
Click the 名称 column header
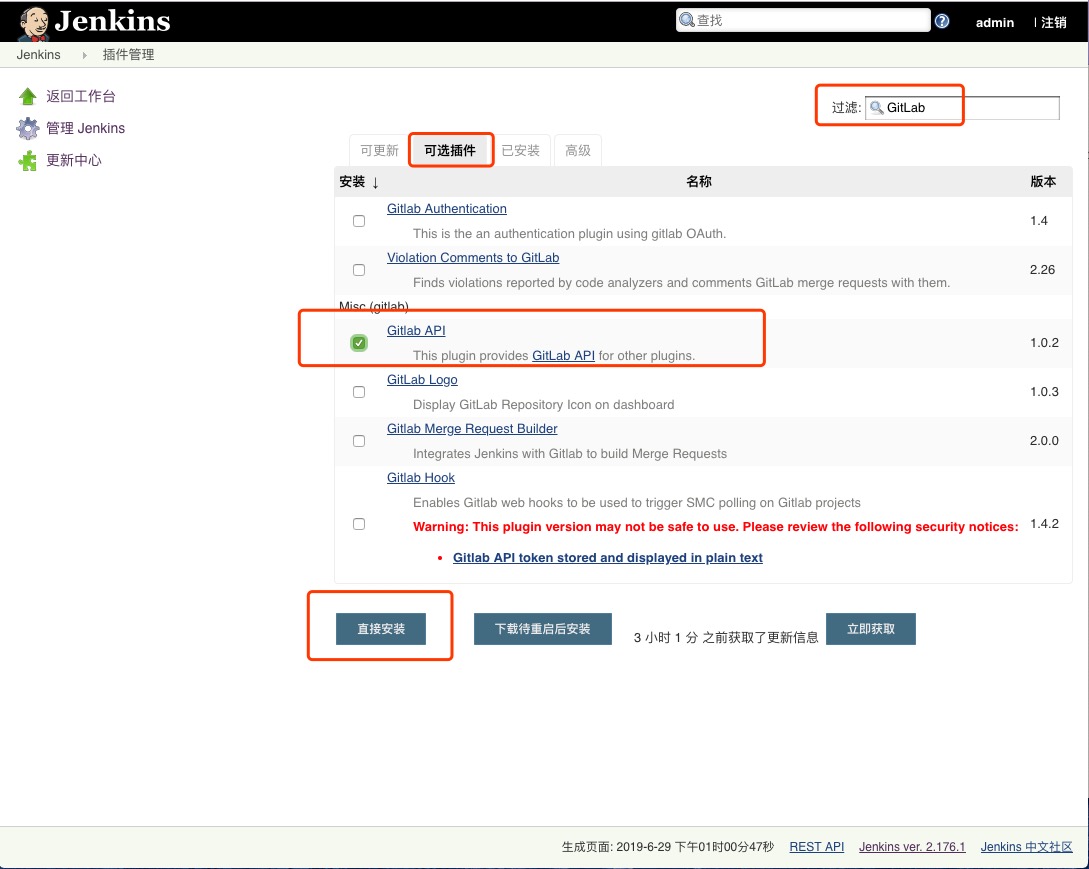coord(699,182)
